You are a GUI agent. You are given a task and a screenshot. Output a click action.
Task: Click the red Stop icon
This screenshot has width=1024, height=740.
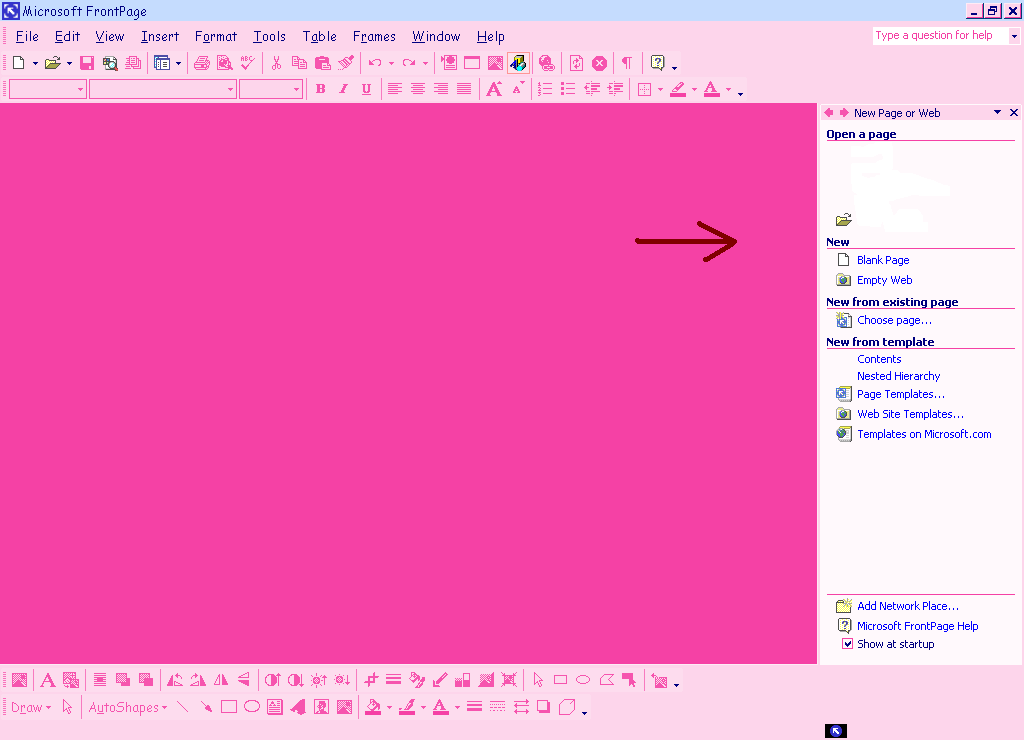pyautogui.click(x=599, y=63)
